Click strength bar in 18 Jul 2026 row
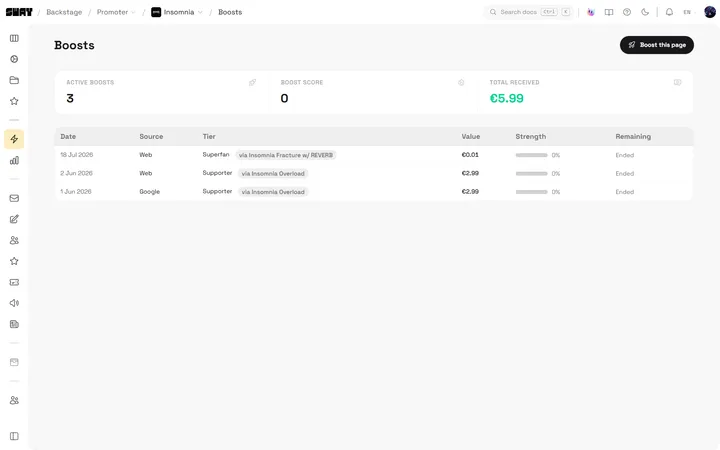The width and height of the screenshot is (720, 450). pyautogui.click(x=531, y=155)
